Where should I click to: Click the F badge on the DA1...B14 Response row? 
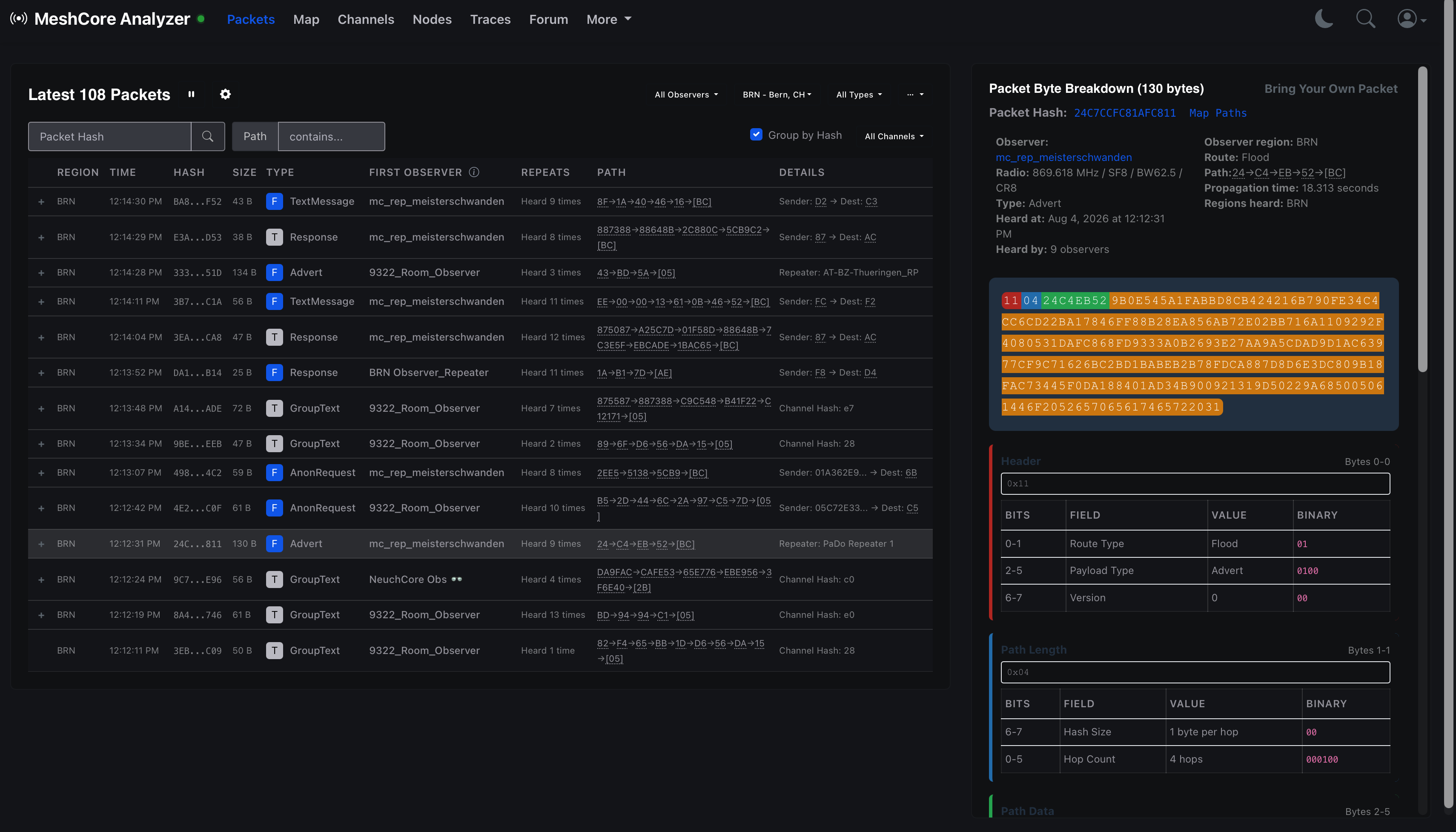(x=274, y=373)
